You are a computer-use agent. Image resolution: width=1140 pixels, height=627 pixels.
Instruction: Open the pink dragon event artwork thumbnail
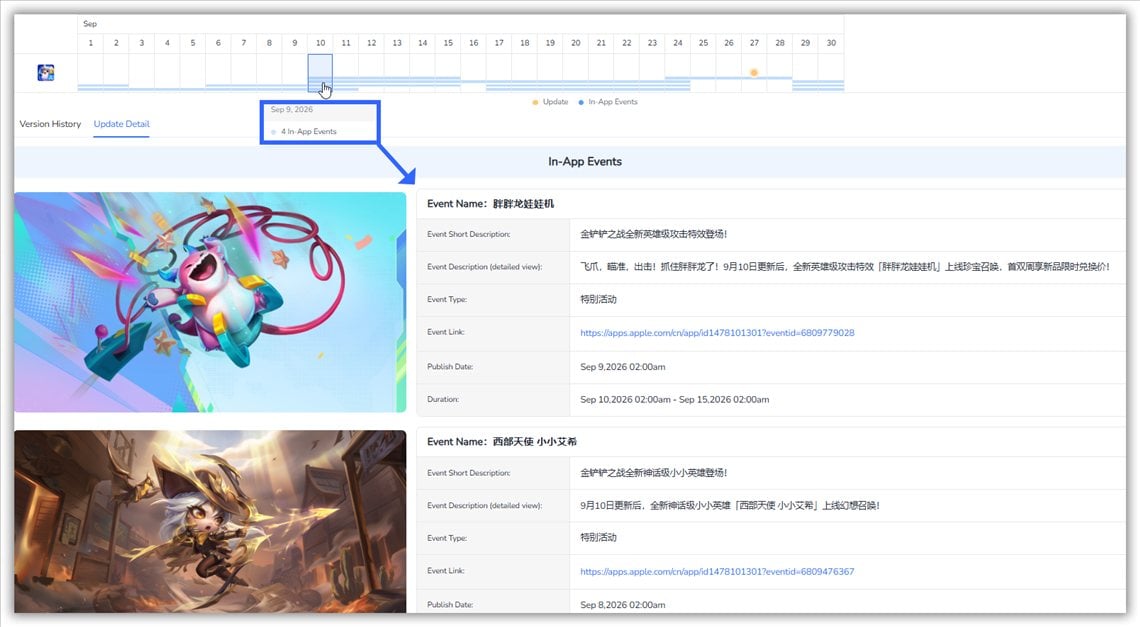point(210,302)
